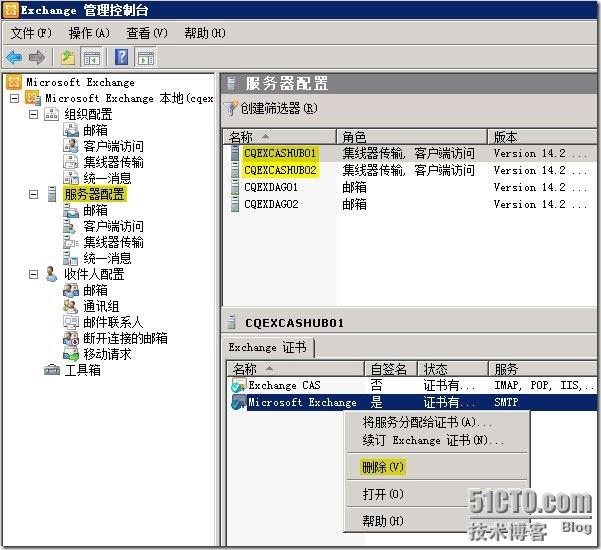Image resolution: width=601 pixels, height=550 pixels.
Task: Click the blue Back arrow toolbar icon
Action: (x=14, y=58)
